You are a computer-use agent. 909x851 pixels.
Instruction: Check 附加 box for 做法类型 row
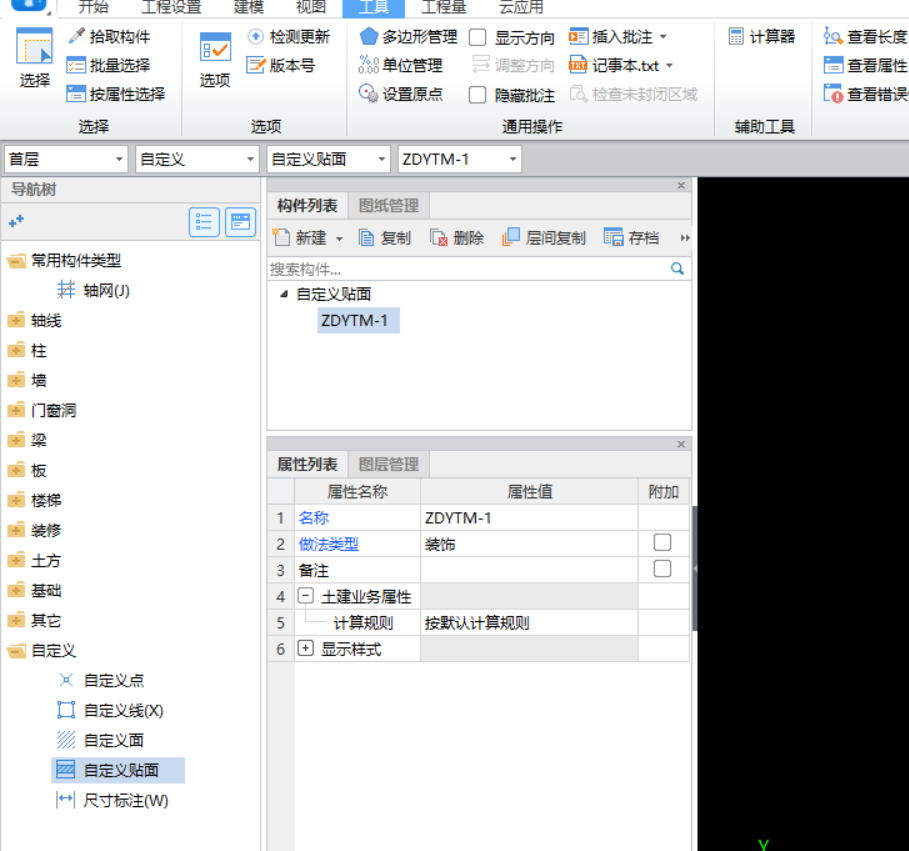(662, 543)
